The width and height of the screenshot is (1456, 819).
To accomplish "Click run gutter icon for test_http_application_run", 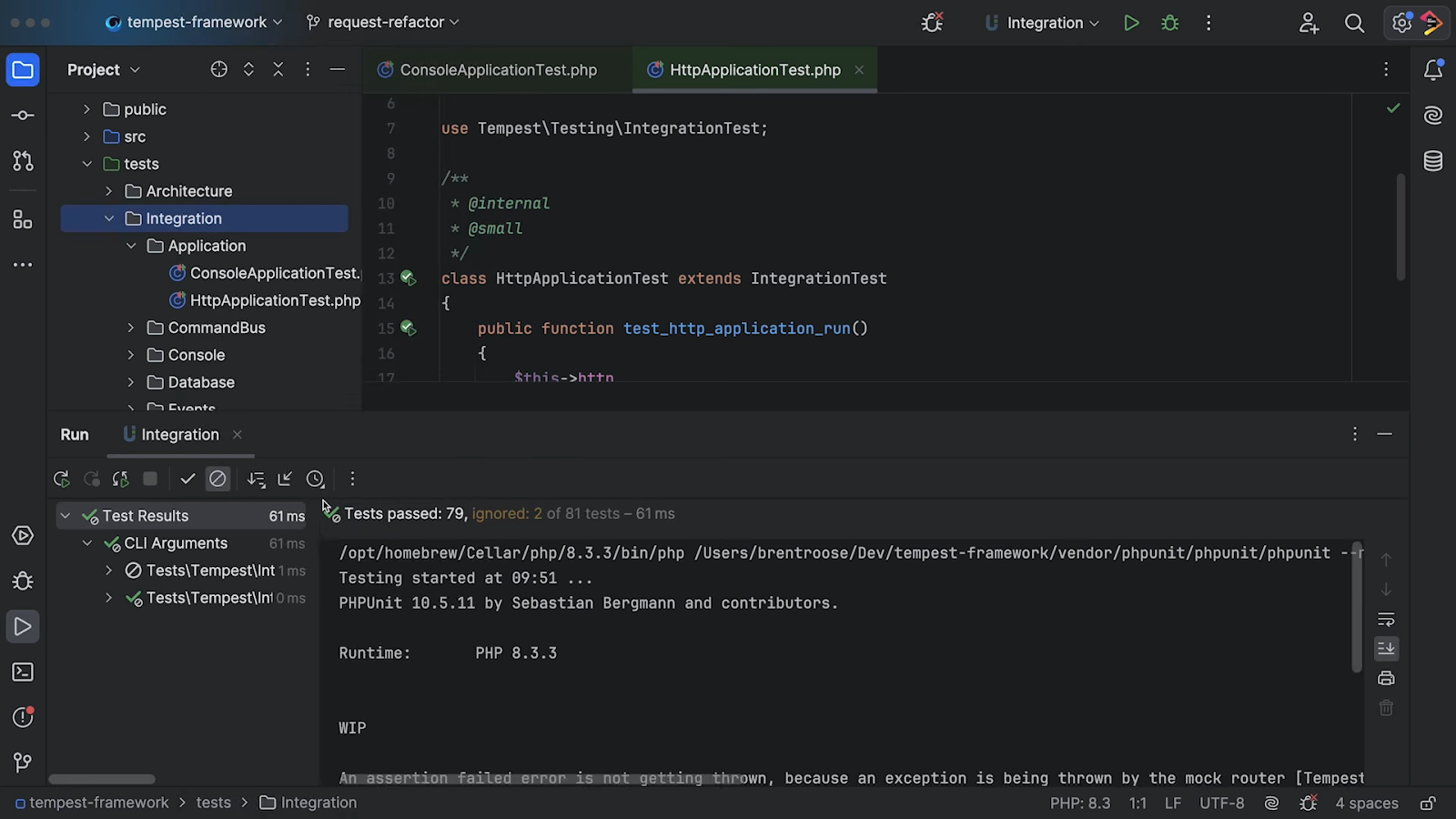I will [x=408, y=329].
